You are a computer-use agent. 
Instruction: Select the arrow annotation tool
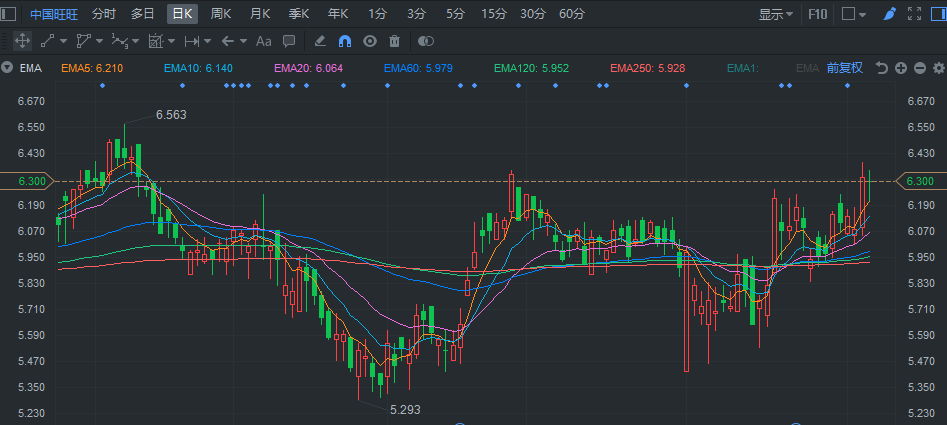click(228, 41)
